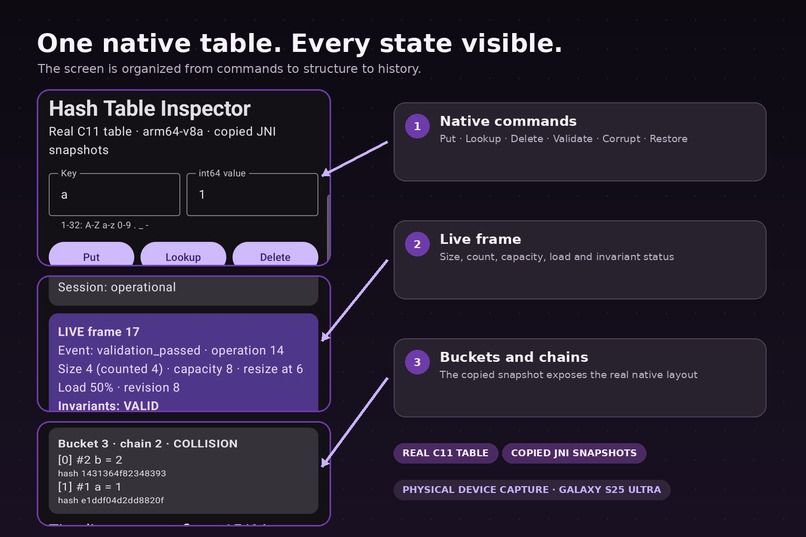Click 'Event: validation_passed · operation 14' line
Viewport: 806px width, 537px height.
tap(171, 350)
